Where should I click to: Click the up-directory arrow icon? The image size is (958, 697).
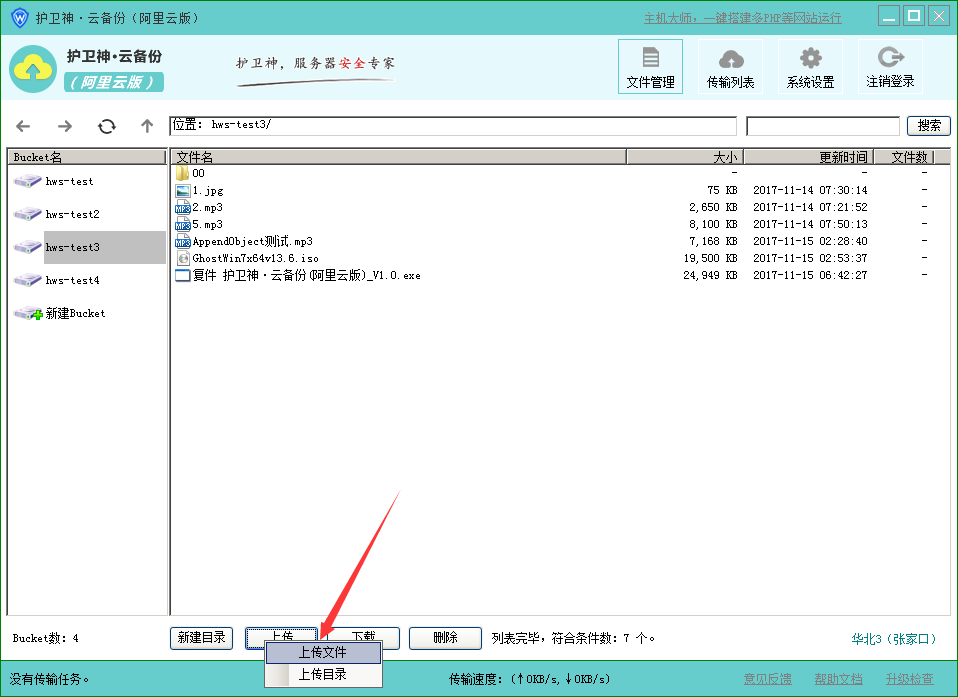147,126
